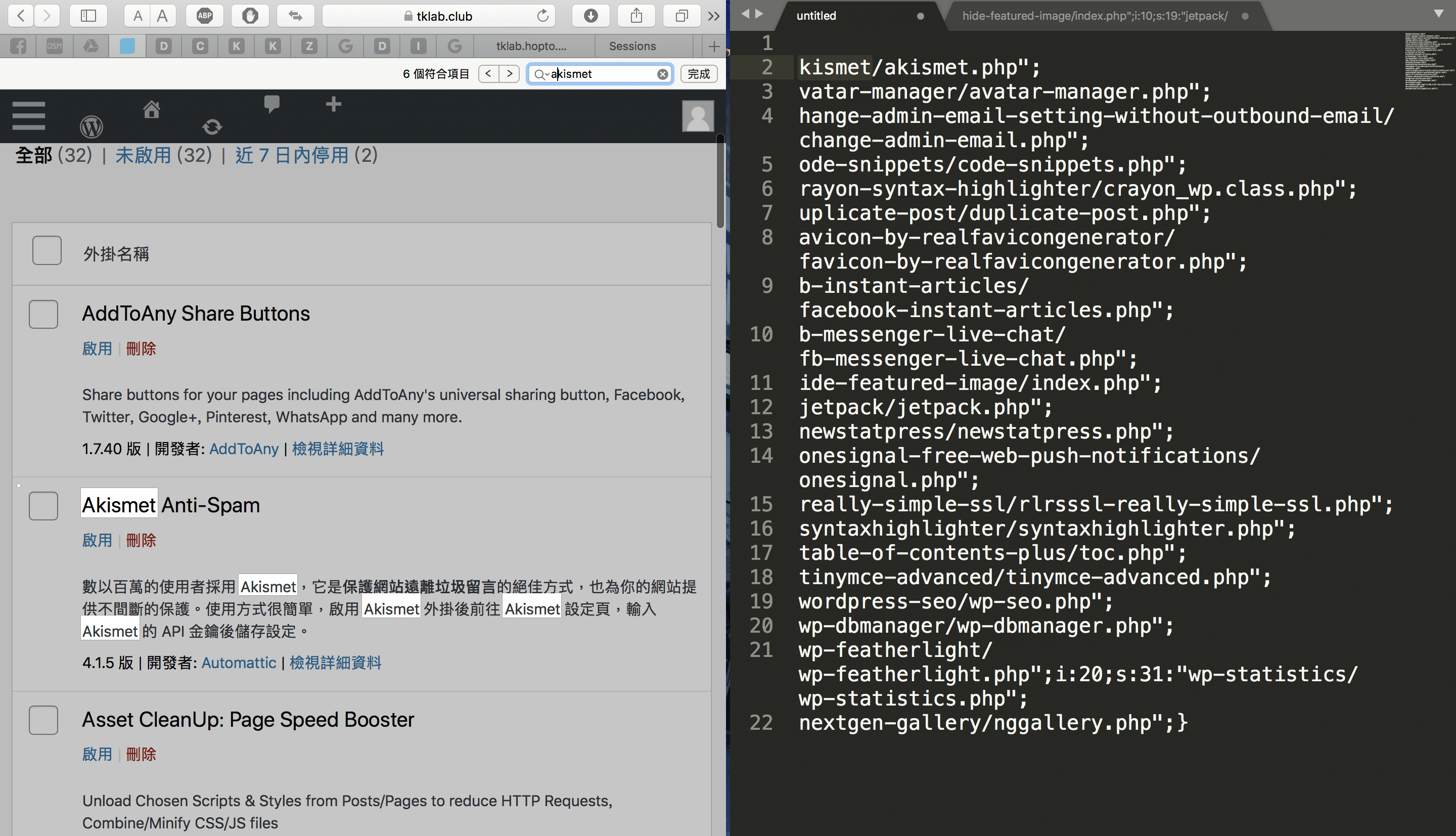Open the comments bubble icon
Viewport: 1456px width, 836px height.
[271, 104]
